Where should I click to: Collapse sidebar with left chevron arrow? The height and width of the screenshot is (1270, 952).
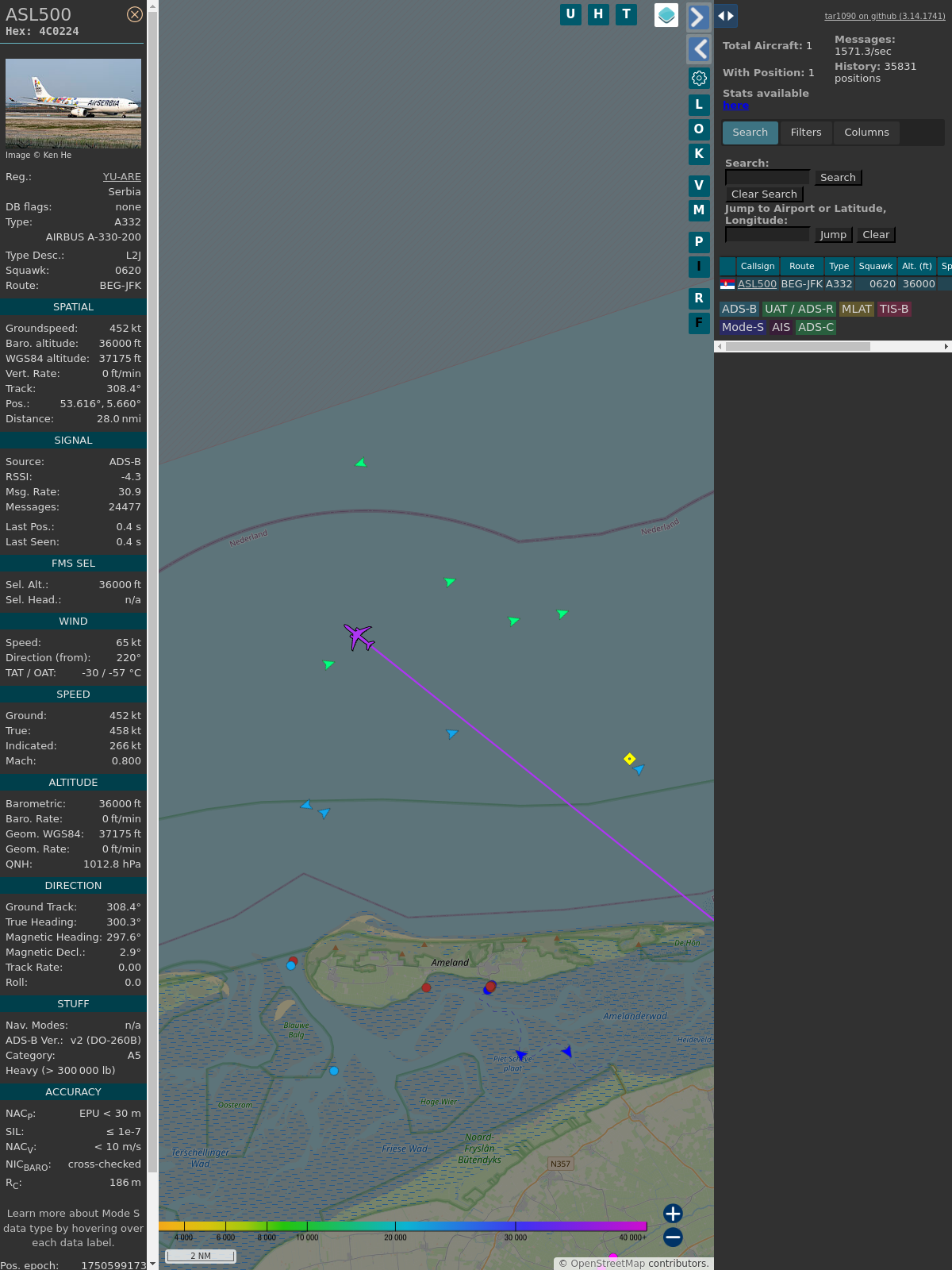699,49
